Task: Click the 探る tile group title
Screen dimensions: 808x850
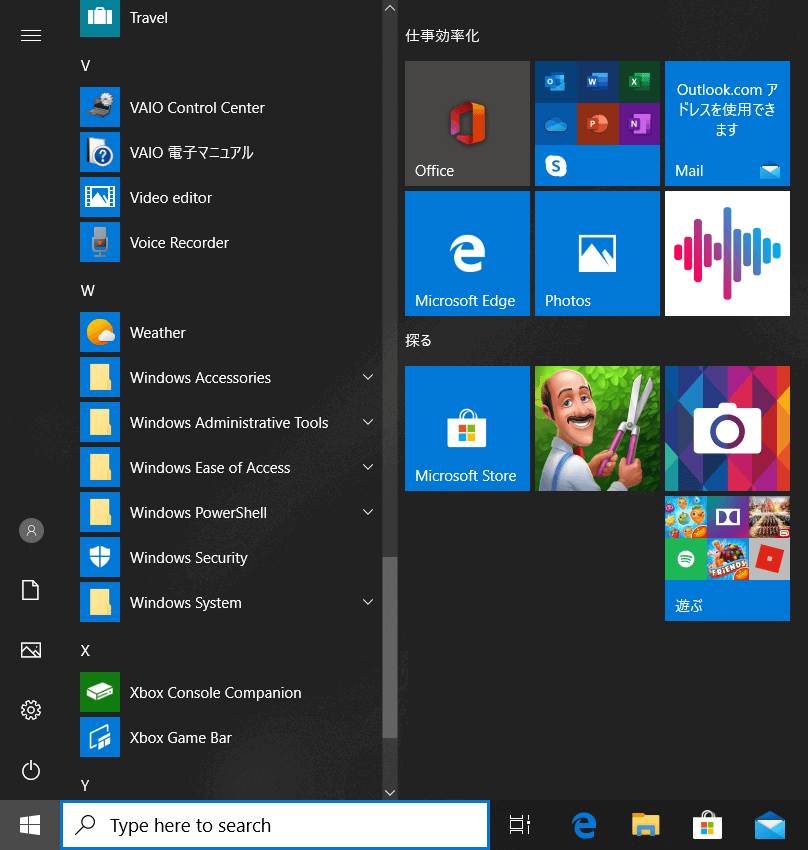Action: pyautogui.click(x=418, y=340)
